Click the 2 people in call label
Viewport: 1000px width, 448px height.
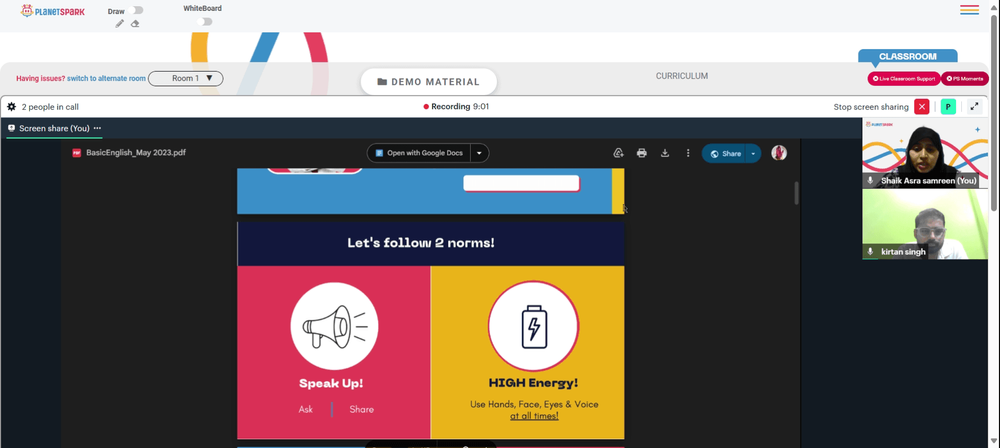tap(50, 107)
